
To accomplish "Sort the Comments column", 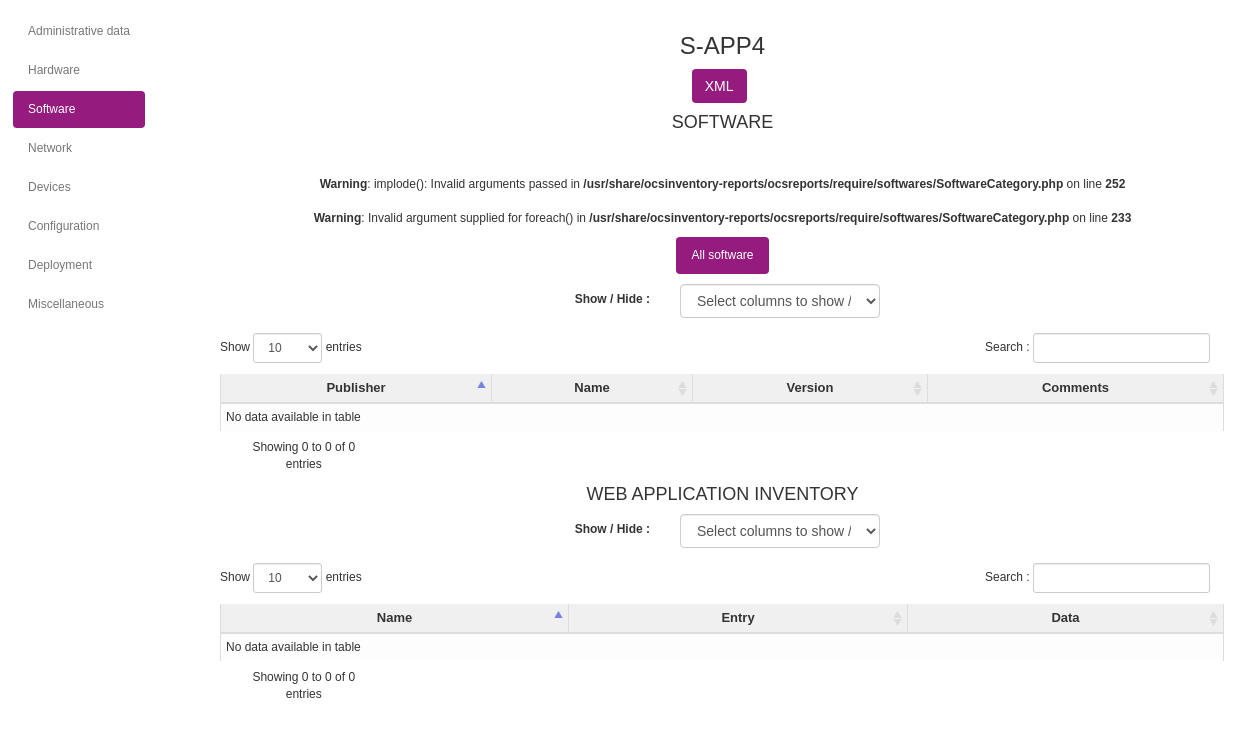I will click(x=1075, y=388).
